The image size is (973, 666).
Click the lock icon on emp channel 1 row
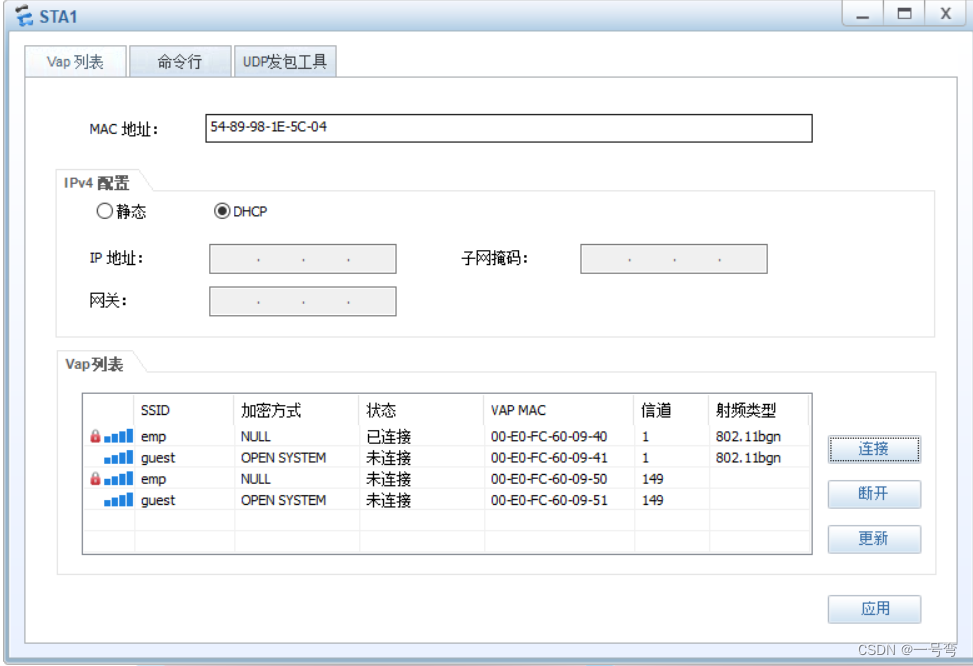(95, 436)
